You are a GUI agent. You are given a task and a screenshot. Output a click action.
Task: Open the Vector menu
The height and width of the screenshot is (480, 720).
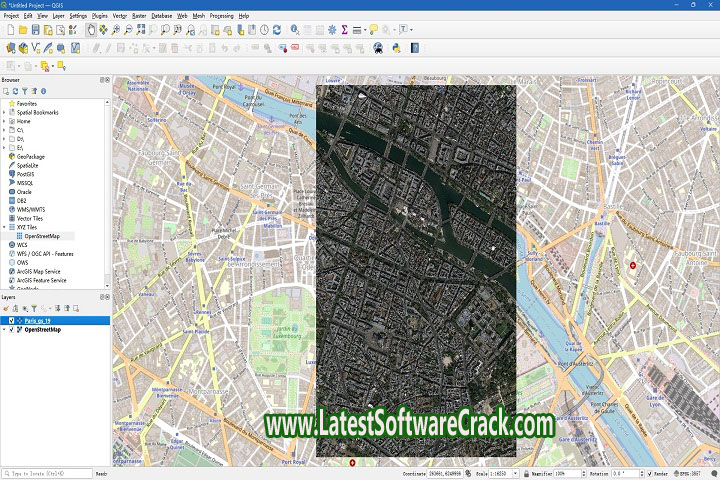119,16
